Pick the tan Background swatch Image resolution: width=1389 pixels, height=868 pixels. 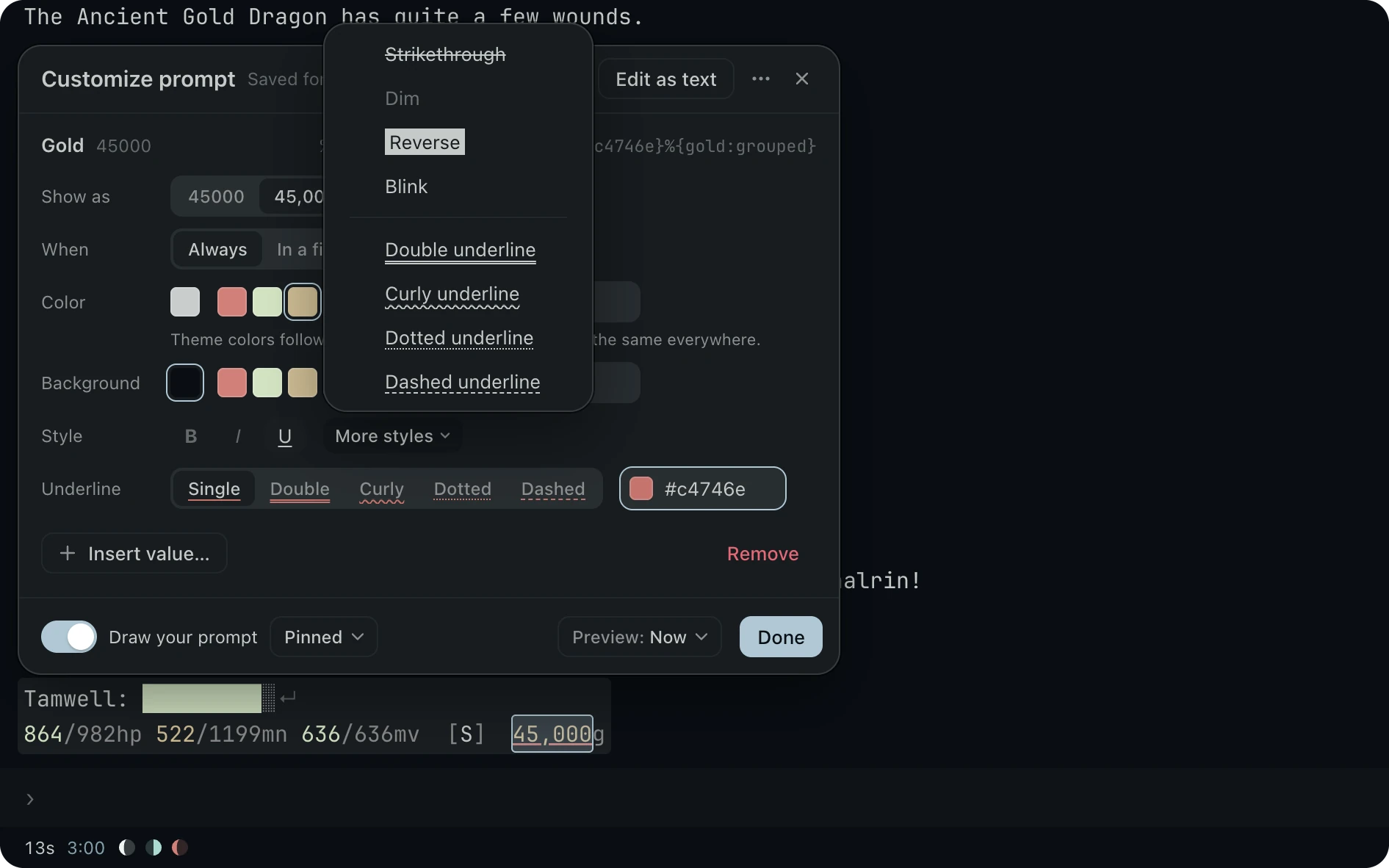click(x=303, y=383)
